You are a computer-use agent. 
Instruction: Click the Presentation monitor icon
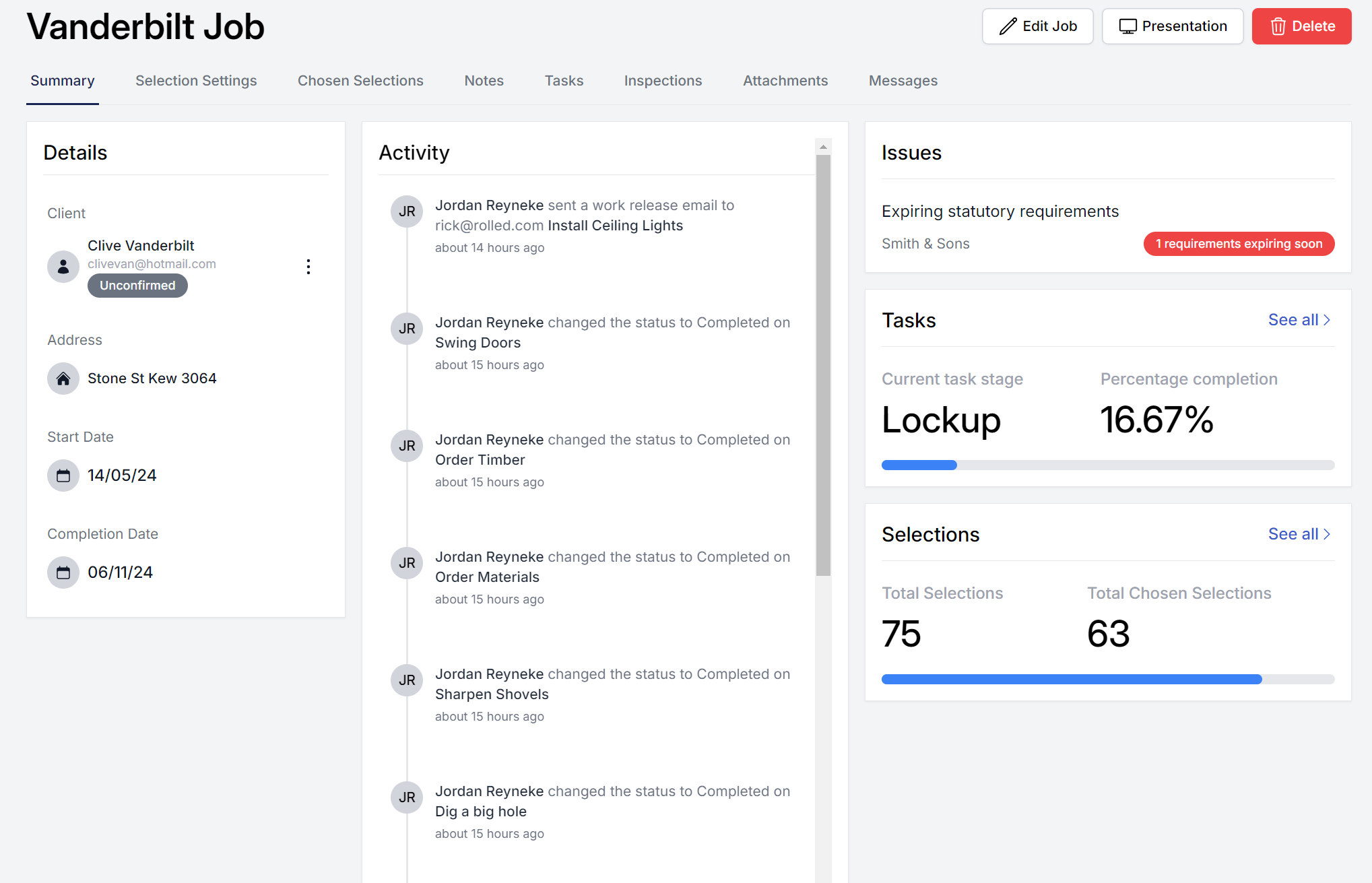tap(1127, 26)
